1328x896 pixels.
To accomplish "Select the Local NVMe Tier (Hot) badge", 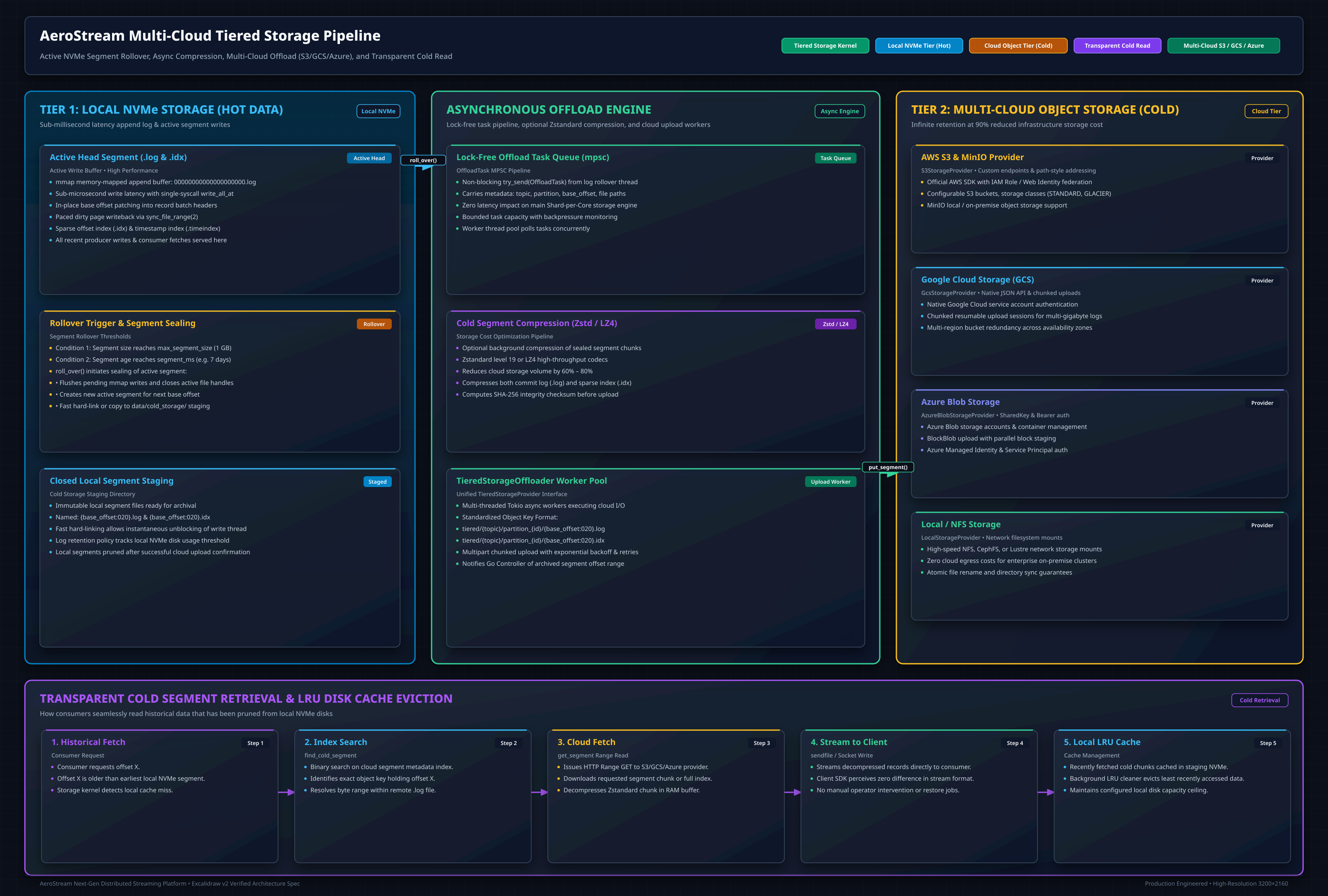I will point(918,46).
